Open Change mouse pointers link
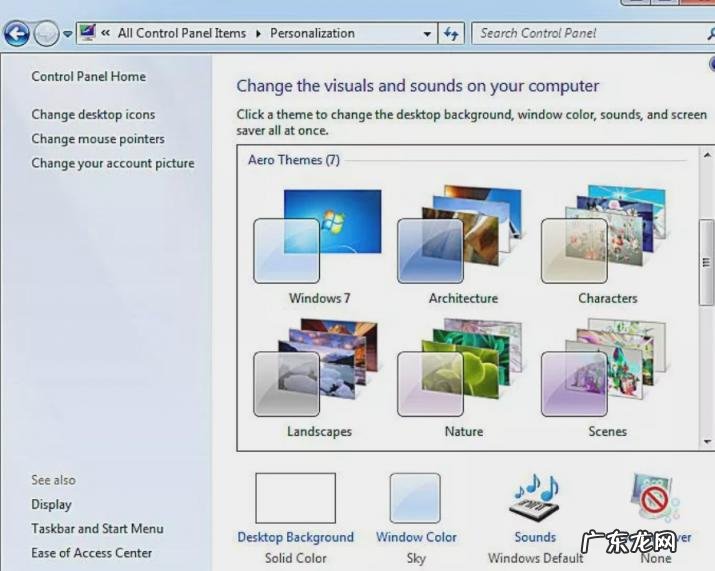Viewport: 715px width, 571px height. click(x=98, y=139)
